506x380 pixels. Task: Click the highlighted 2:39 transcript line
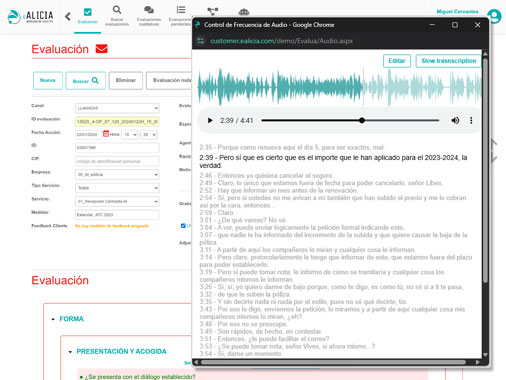click(333, 161)
